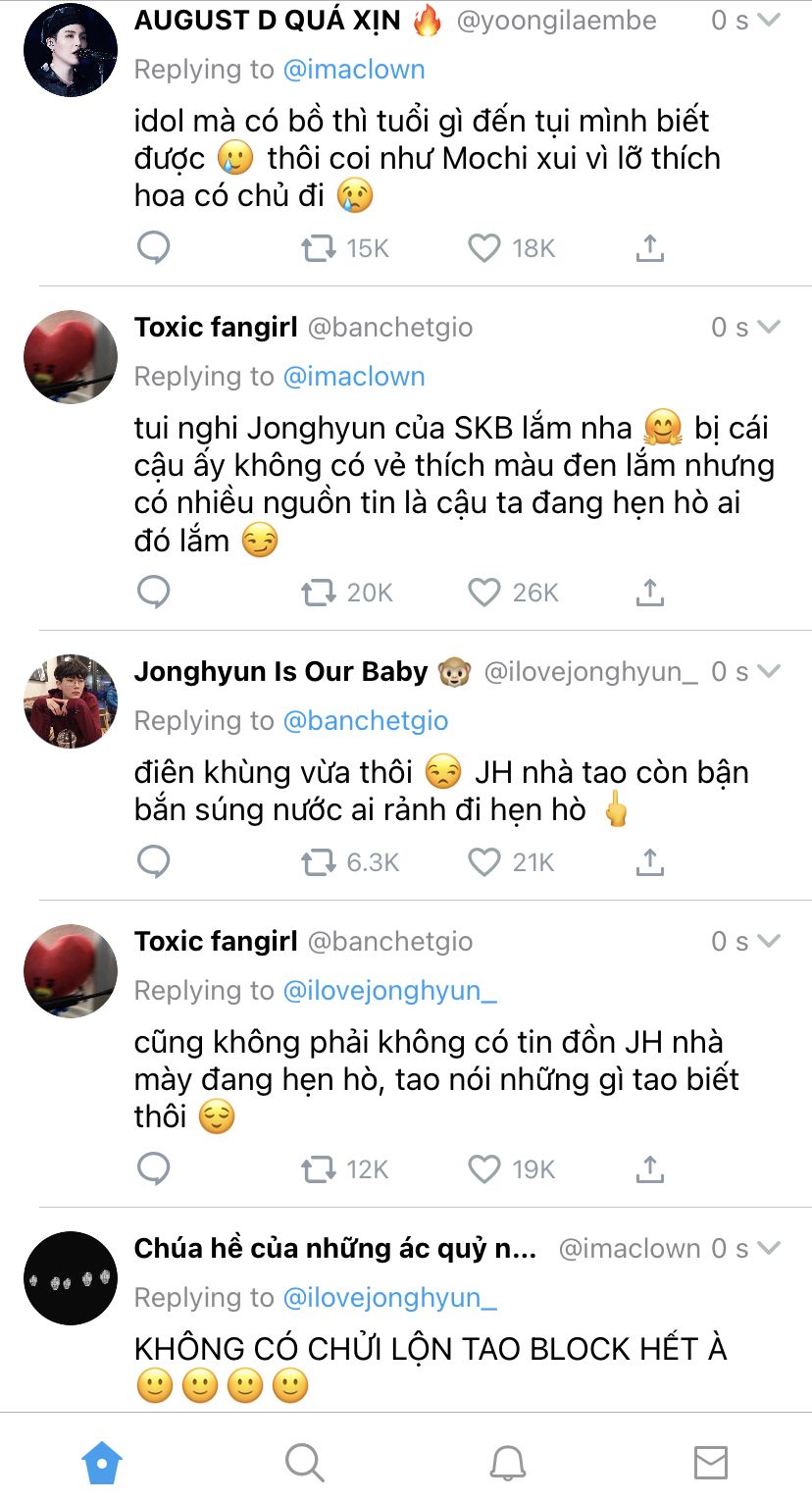The width and height of the screenshot is (812, 1501).
Task: Open options chevron on AUGUST D tweet
Action: pyautogui.click(x=769, y=21)
